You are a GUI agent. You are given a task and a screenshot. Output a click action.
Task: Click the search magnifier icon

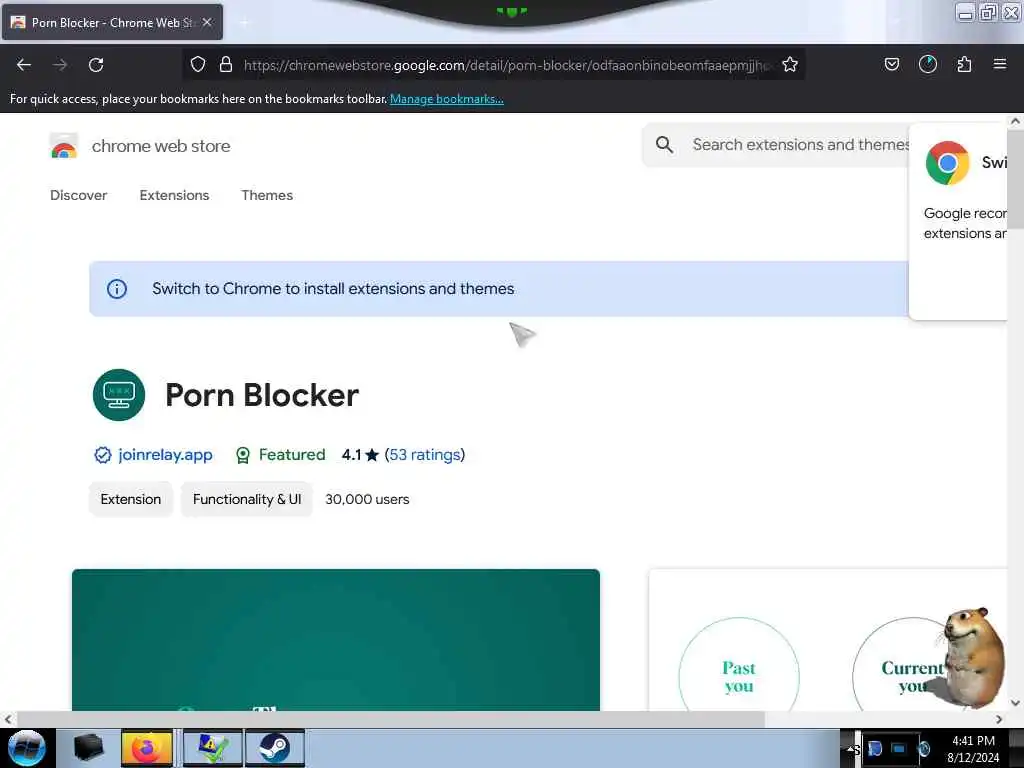664,144
